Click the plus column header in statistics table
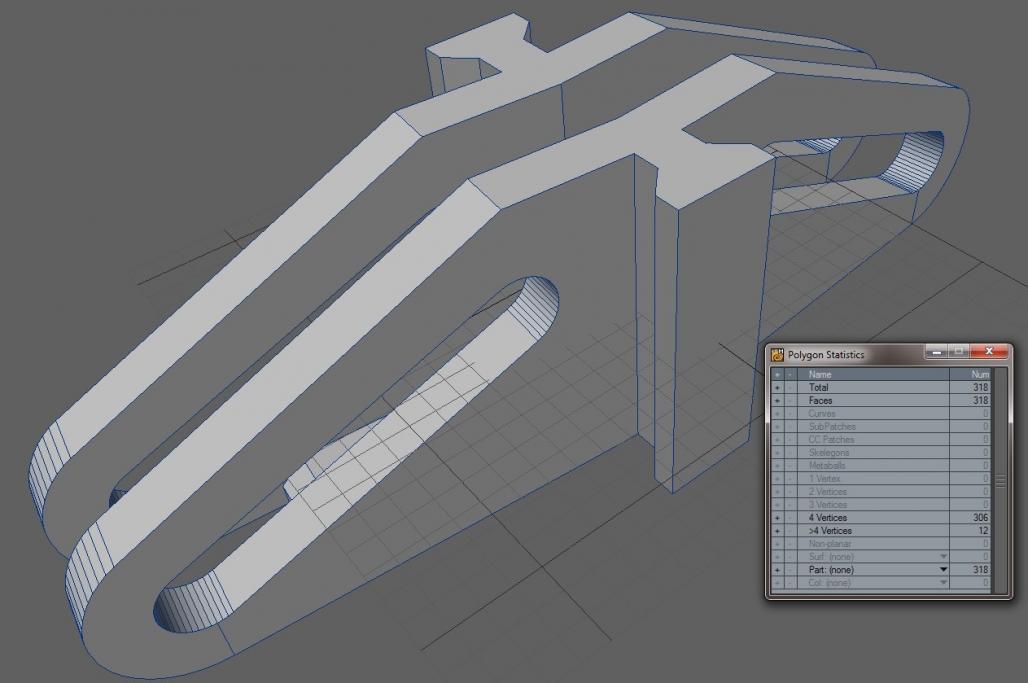This screenshot has width=1028, height=683. [777, 374]
